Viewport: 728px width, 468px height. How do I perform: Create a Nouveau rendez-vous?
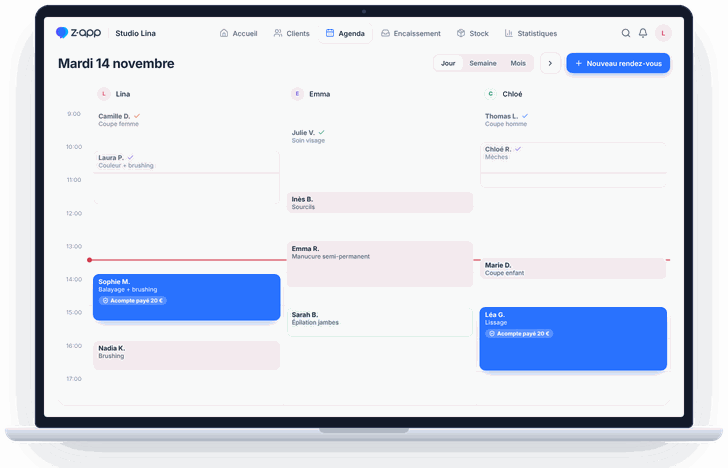tap(618, 63)
